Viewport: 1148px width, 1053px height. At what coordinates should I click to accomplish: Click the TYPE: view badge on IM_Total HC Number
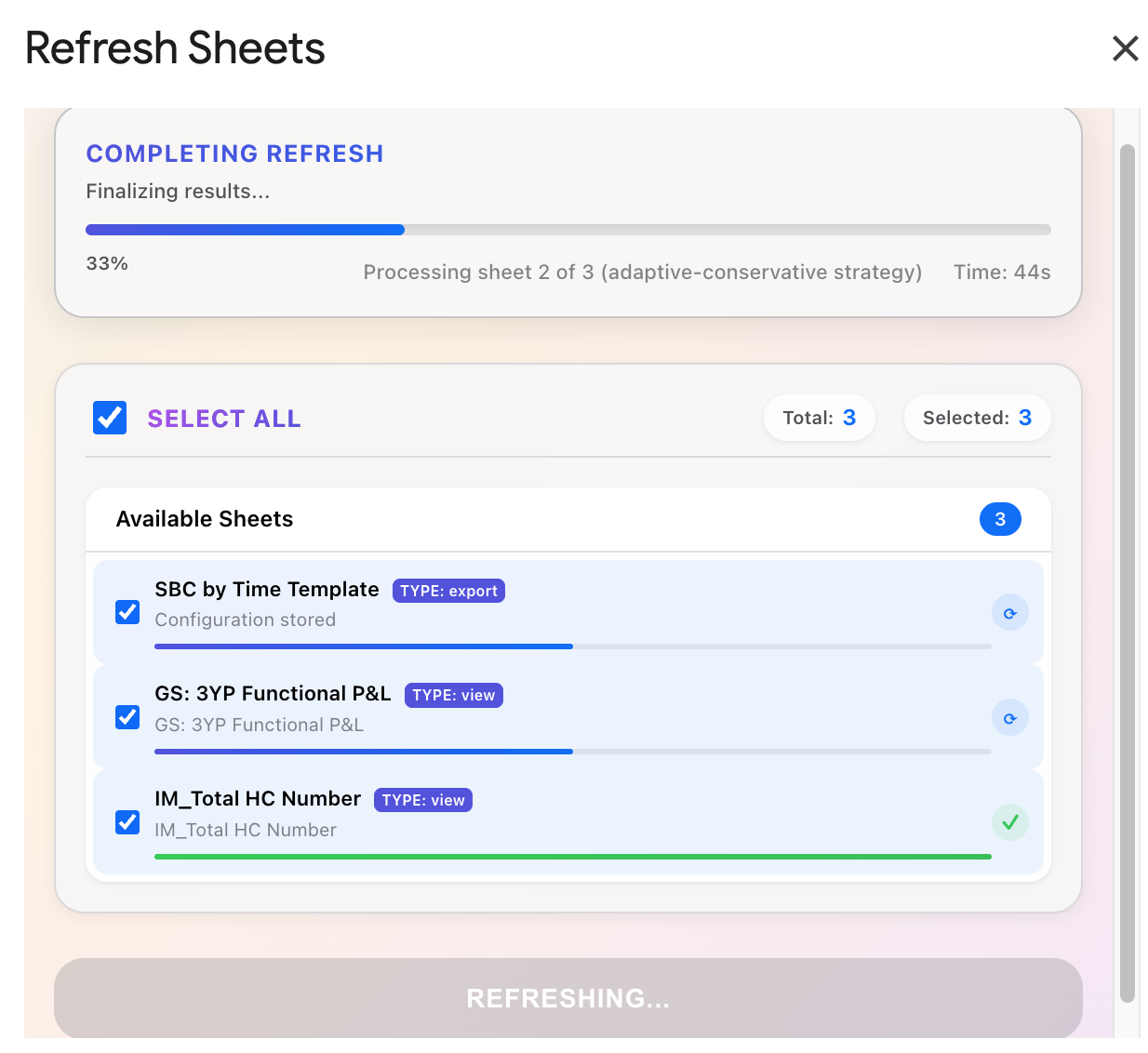tap(422, 799)
